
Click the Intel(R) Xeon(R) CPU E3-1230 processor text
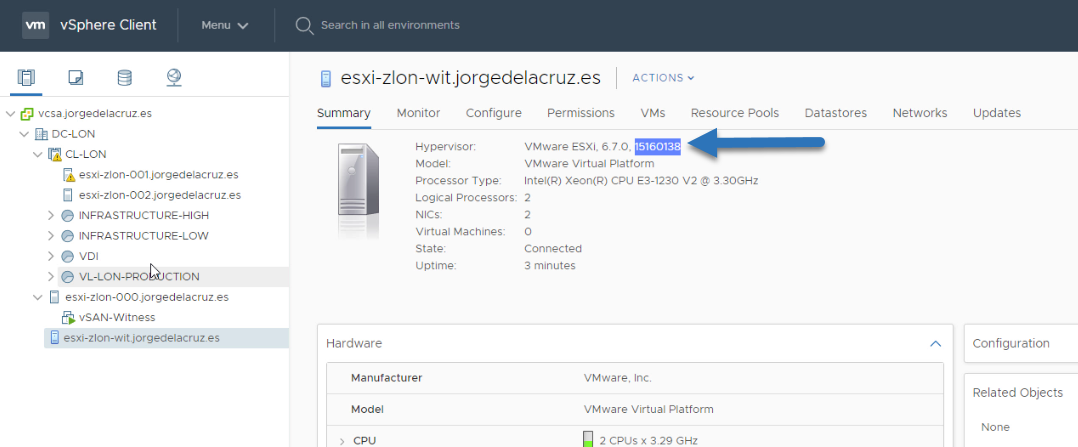pyautogui.click(x=641, y=180)
